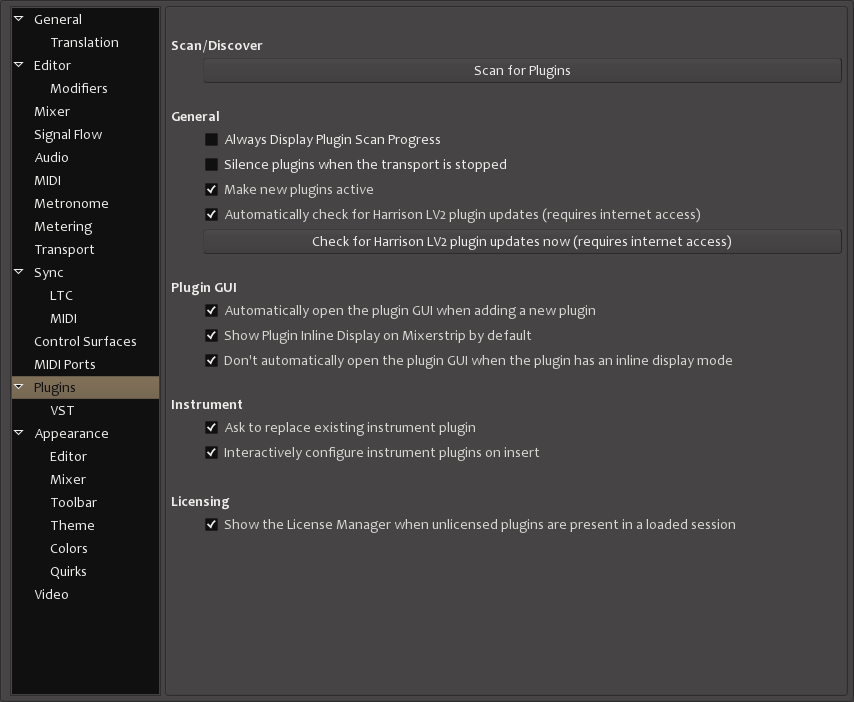Enable Always Display Plugin Scan Progress
This screenshot has height=702, width=854.
click(212, 140)
